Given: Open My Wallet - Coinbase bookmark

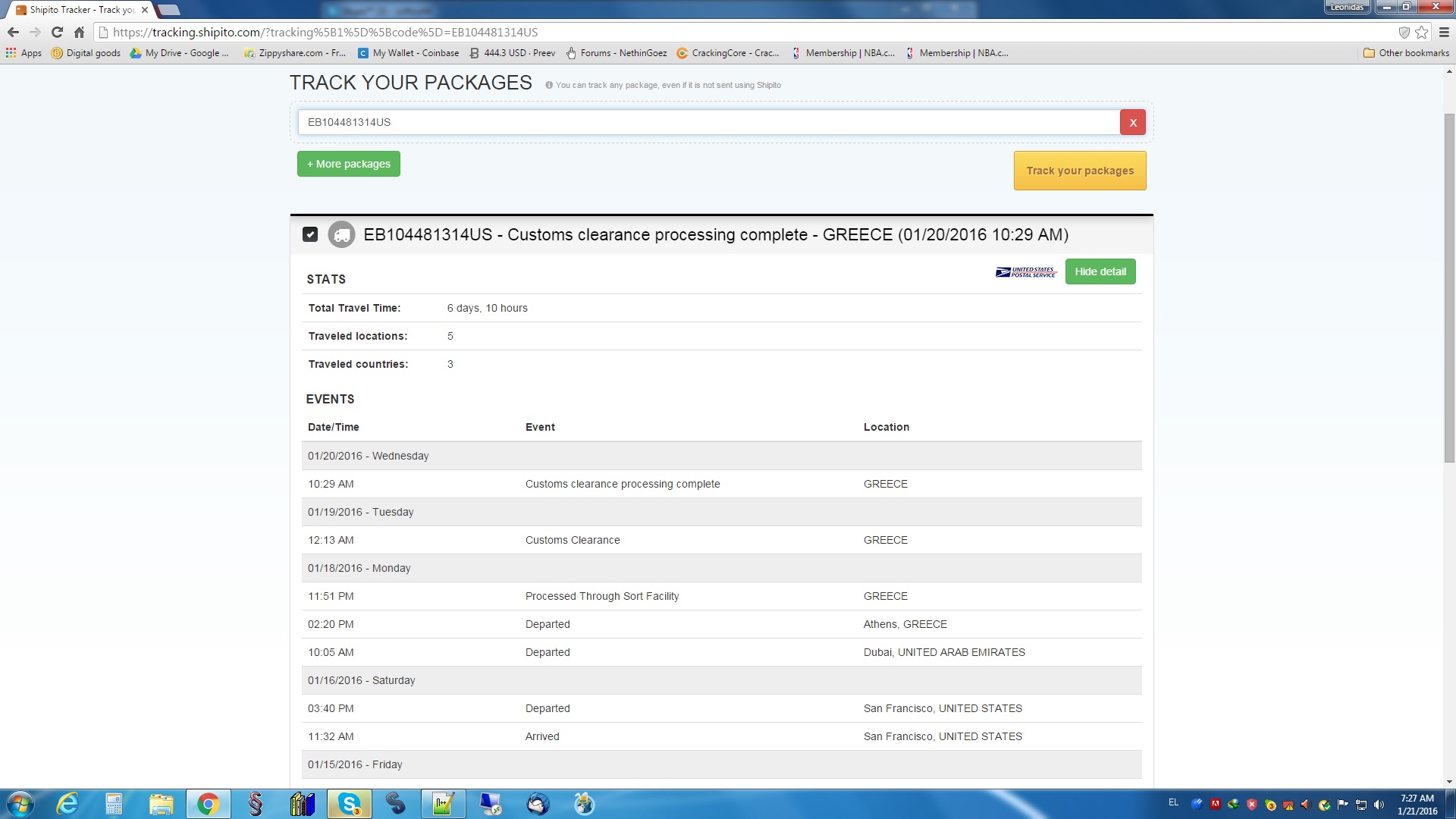Looking at the screenshot, I should pos(408,53).
